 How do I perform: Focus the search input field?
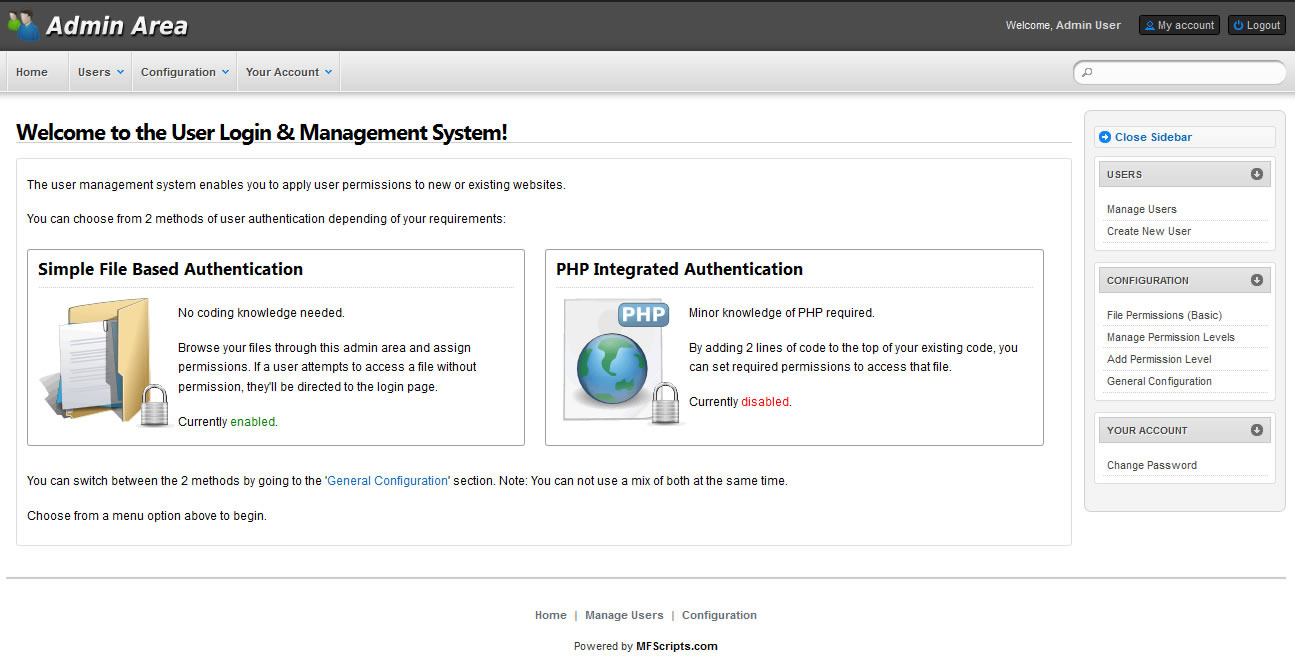click(x=1180, y=72)
